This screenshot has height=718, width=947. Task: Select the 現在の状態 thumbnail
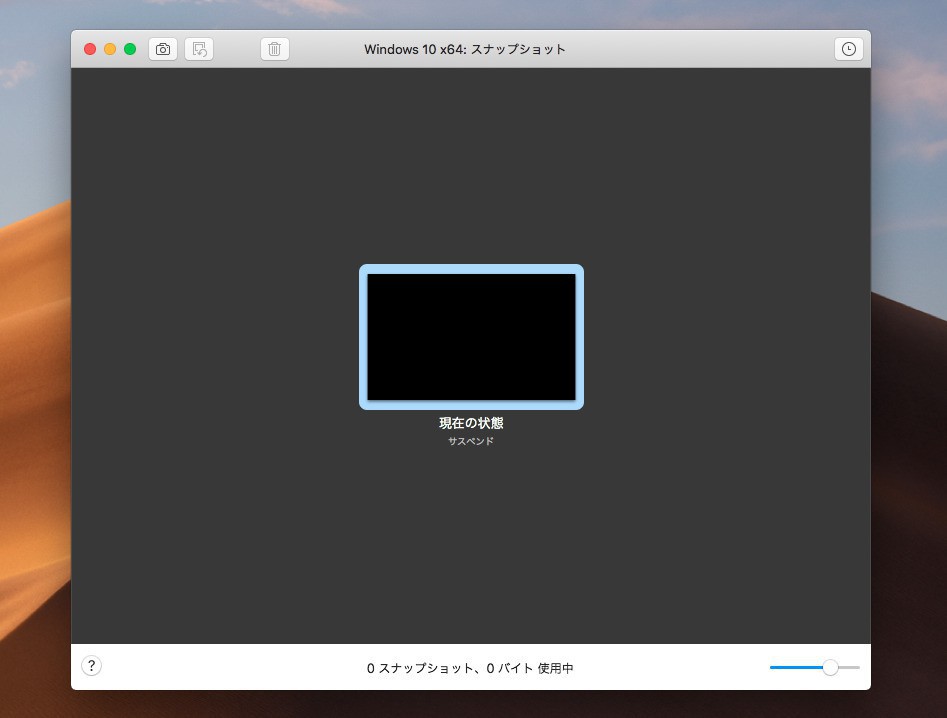click(471, 337)
